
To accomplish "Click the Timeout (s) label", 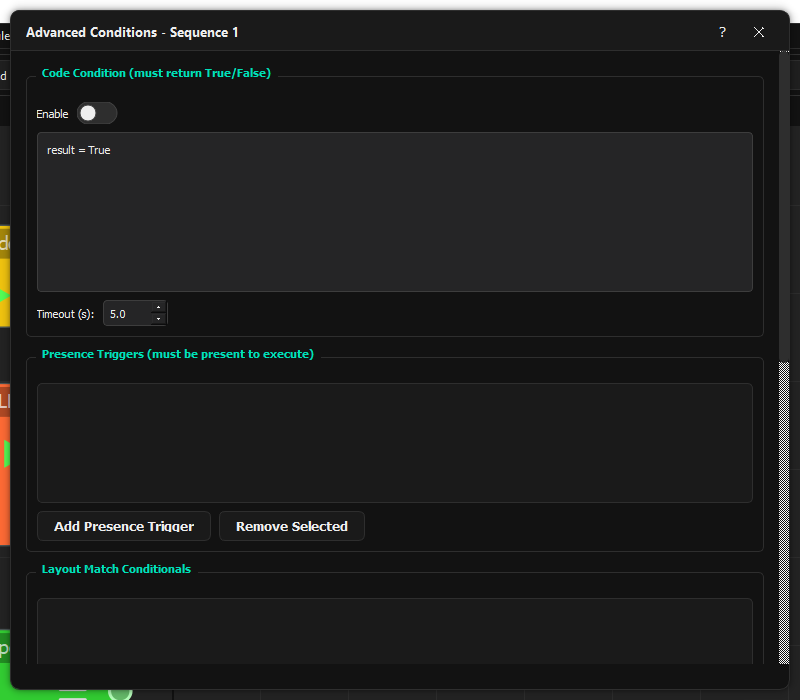I will pos(64,313).
